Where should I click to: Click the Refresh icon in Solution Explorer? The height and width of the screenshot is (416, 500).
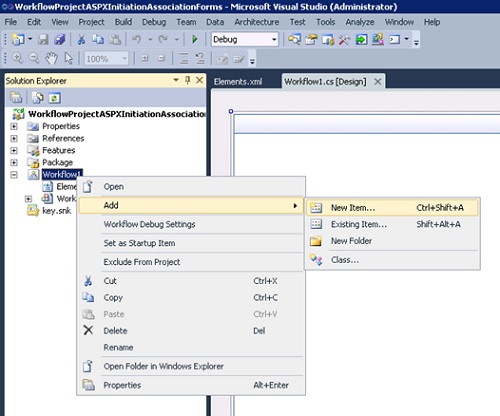(54, 98)
